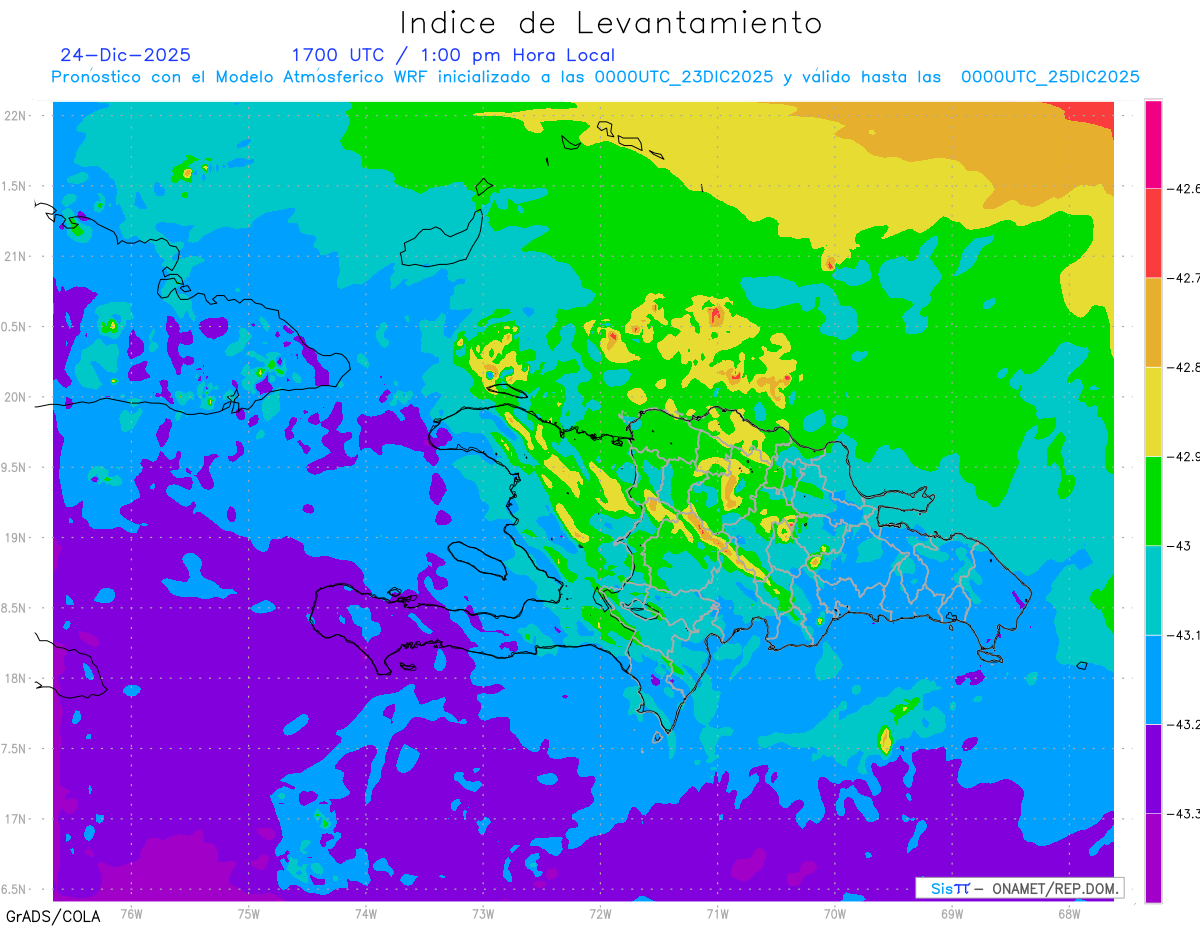Click the 'GrADS/COLA' credit text
The width and height of the screenshot is (1200, 927).
52,916
